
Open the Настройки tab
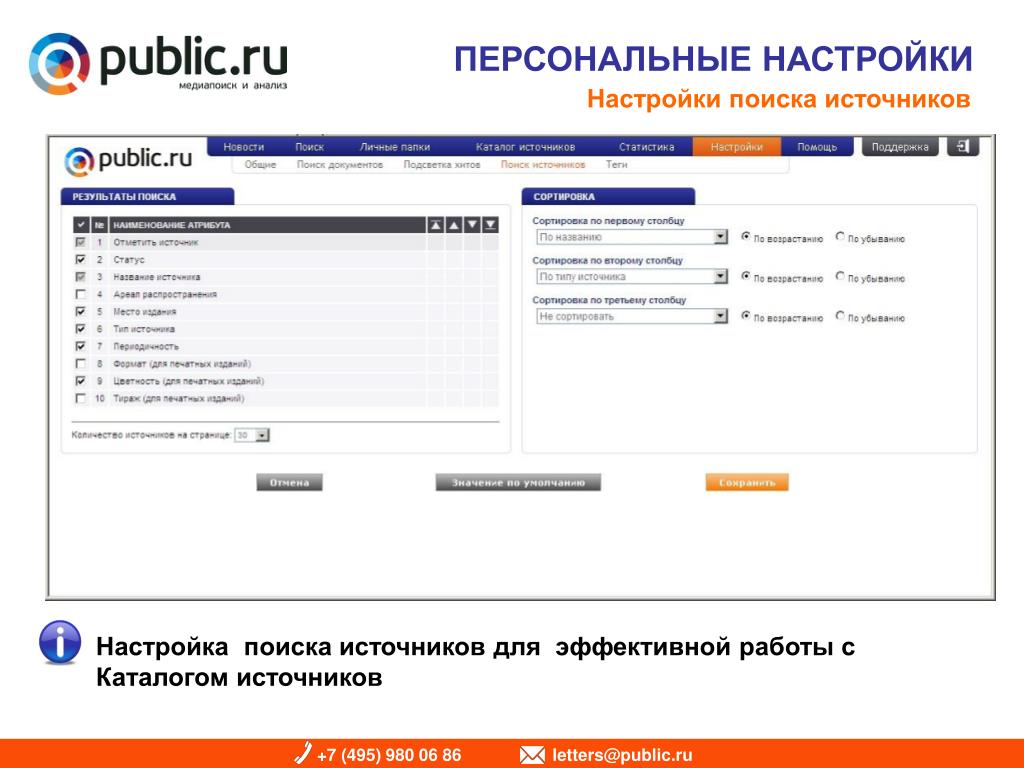tap(737, 147)
